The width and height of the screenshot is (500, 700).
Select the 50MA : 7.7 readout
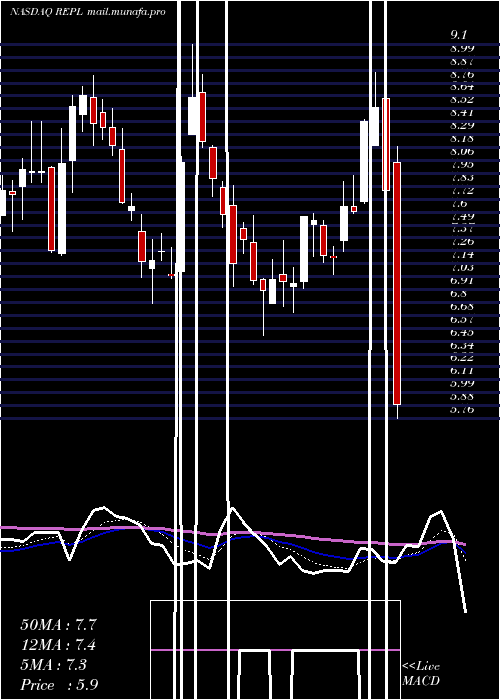58,625
